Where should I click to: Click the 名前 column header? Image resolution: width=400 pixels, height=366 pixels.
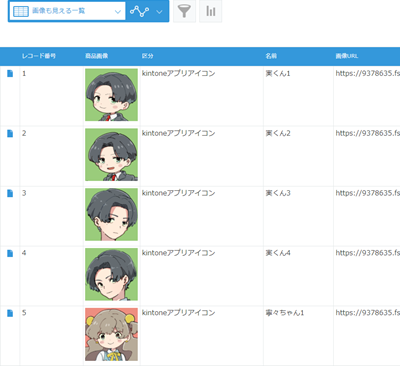click(x=271, y=56)
